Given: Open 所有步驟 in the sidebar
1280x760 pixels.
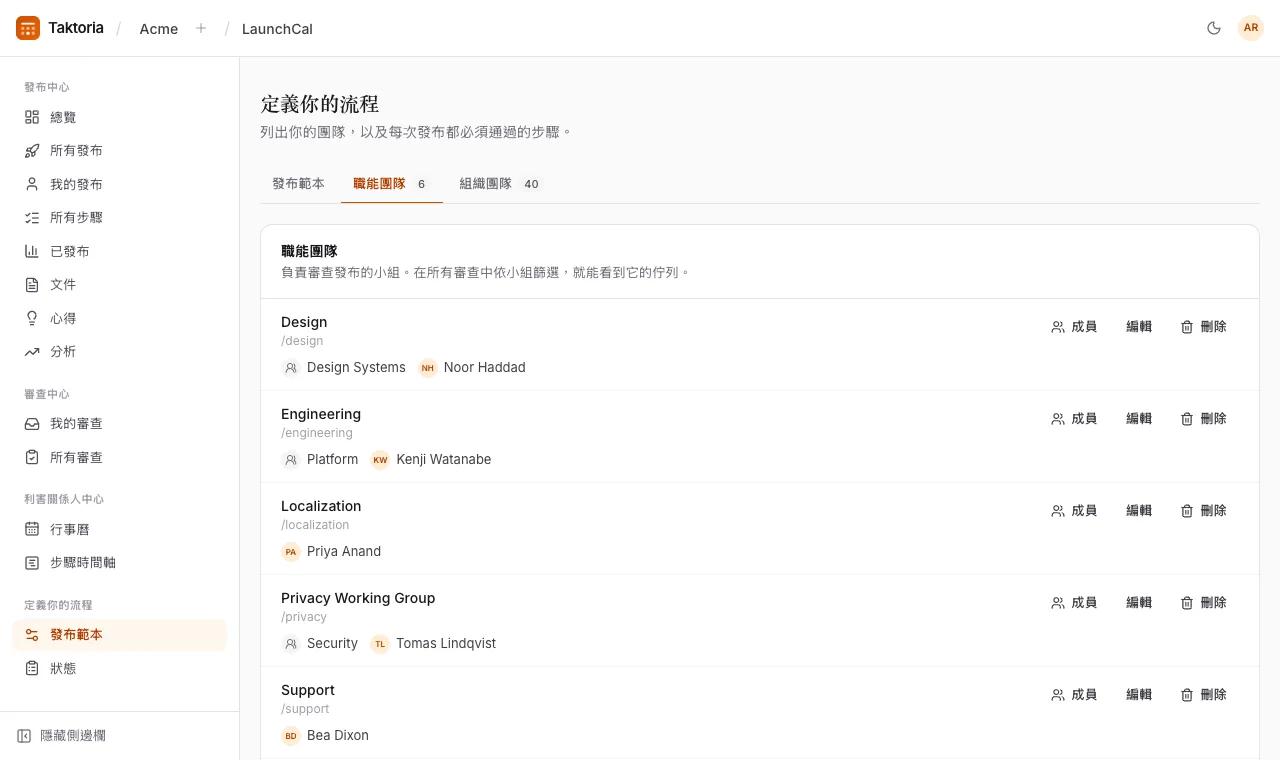Looking at the screenshot, I should (120, 218).
